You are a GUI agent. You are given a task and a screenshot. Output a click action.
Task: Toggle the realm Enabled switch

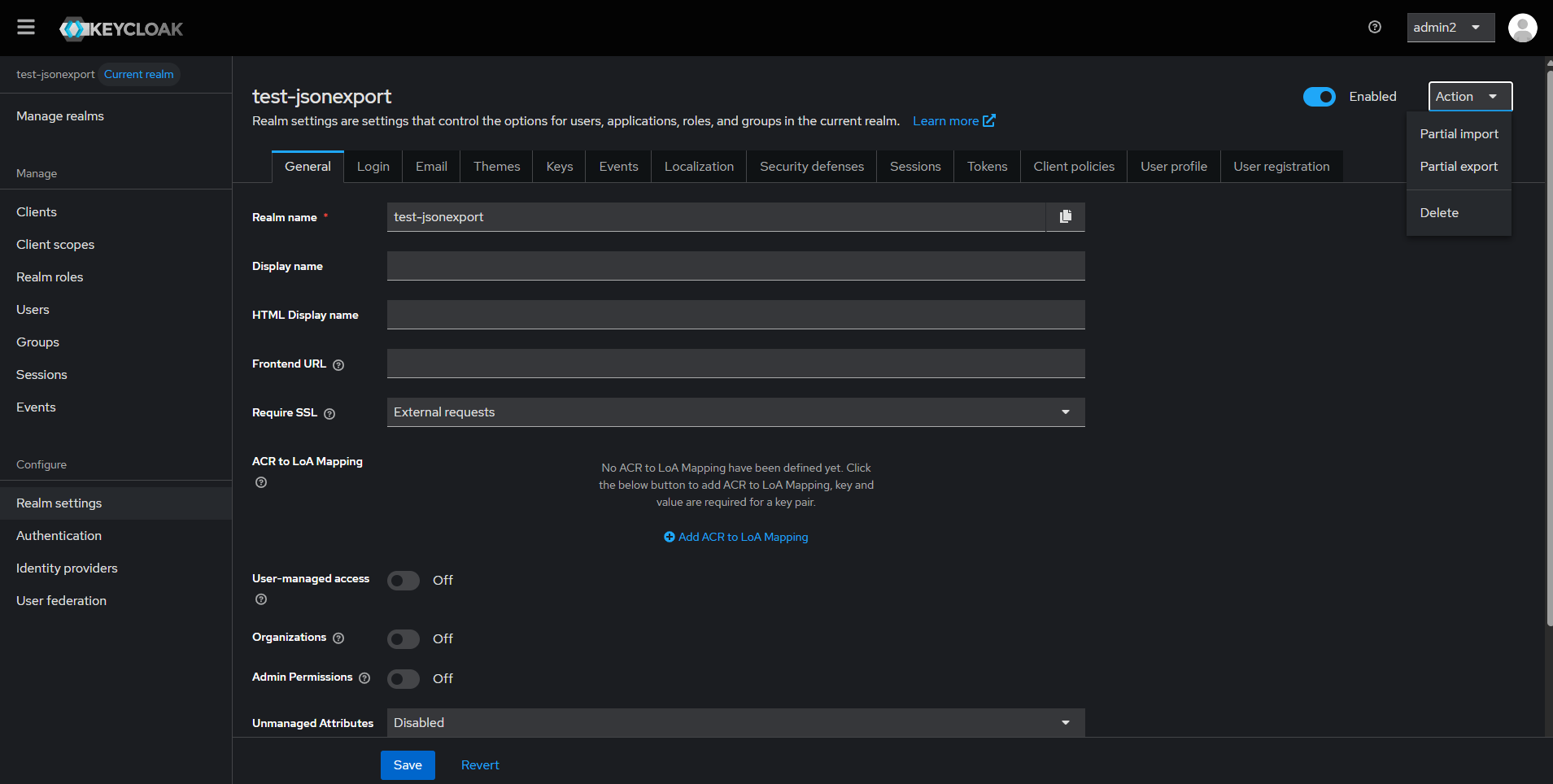(x=1319, y=97)
